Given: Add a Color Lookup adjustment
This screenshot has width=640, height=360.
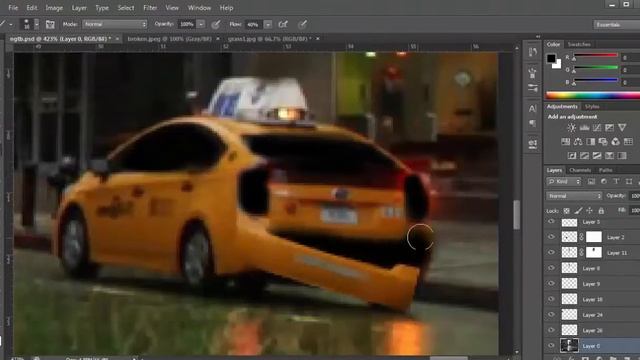Looking at the screenshot, I should point(628,142).
